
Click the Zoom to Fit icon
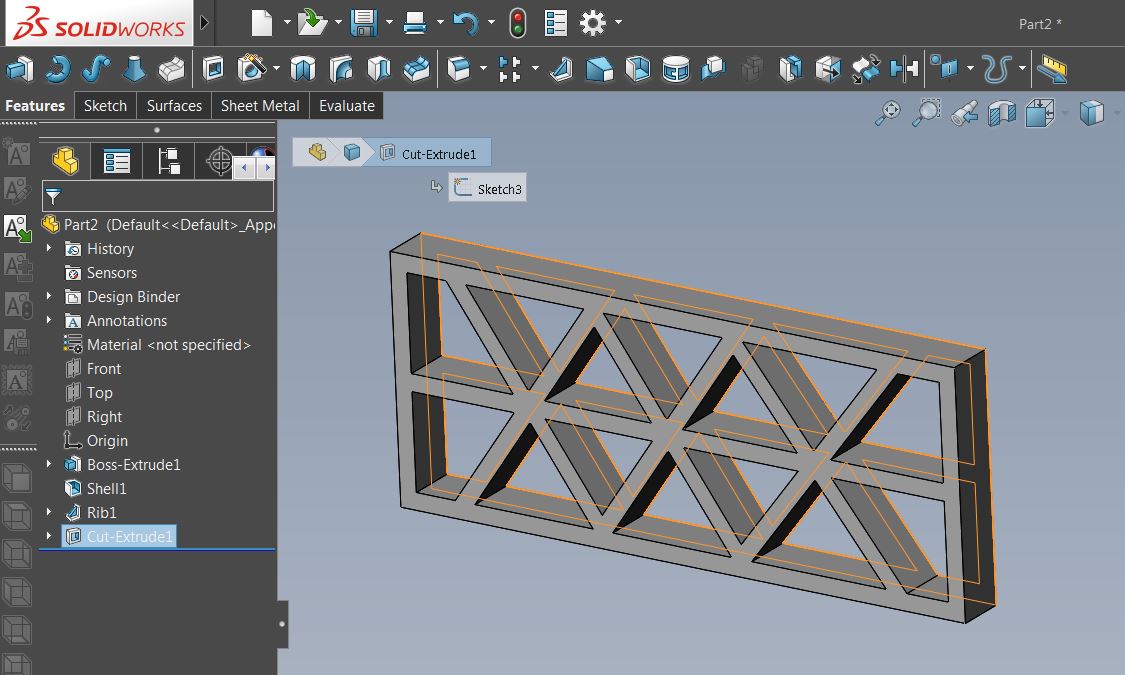click(x=887, y=113)
